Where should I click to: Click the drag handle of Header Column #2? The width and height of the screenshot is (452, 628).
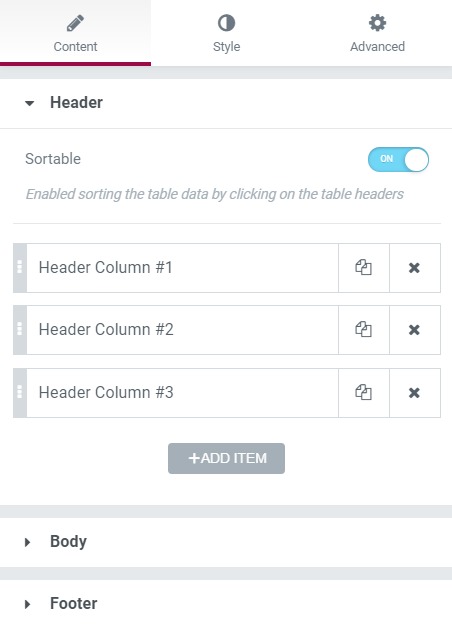[20, 330]
